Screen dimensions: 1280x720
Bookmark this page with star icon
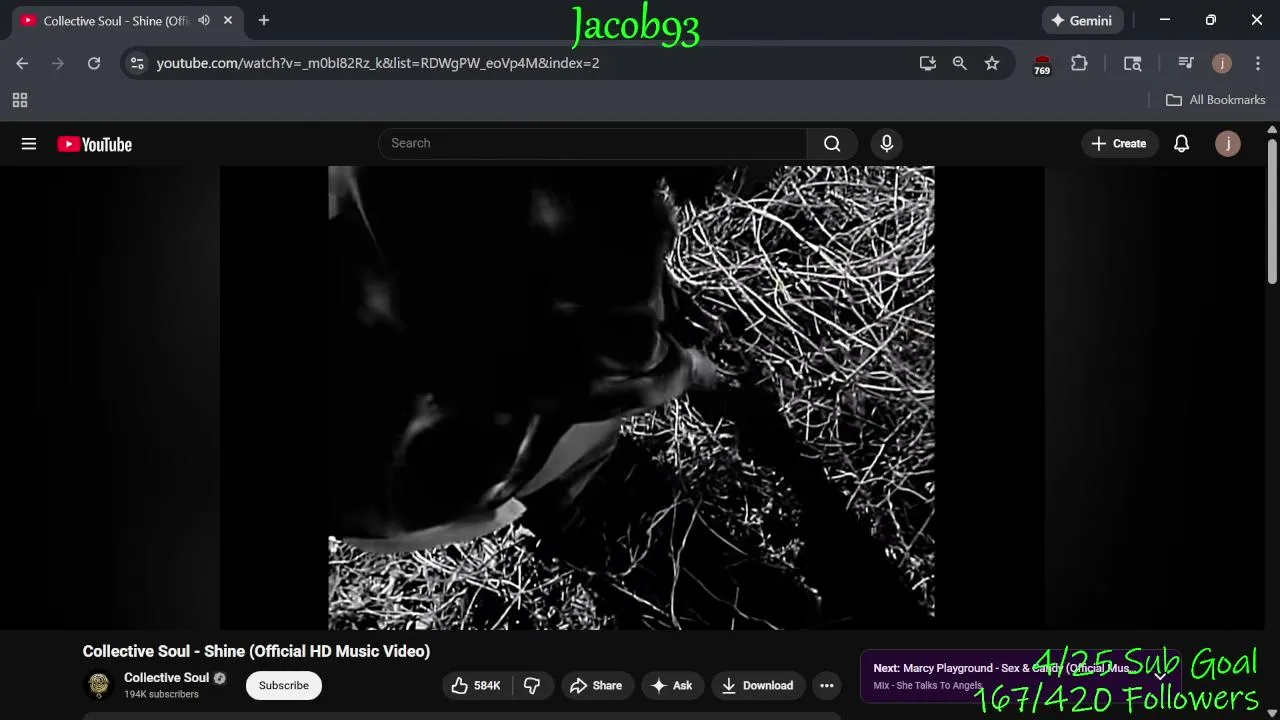coord(992,63)
